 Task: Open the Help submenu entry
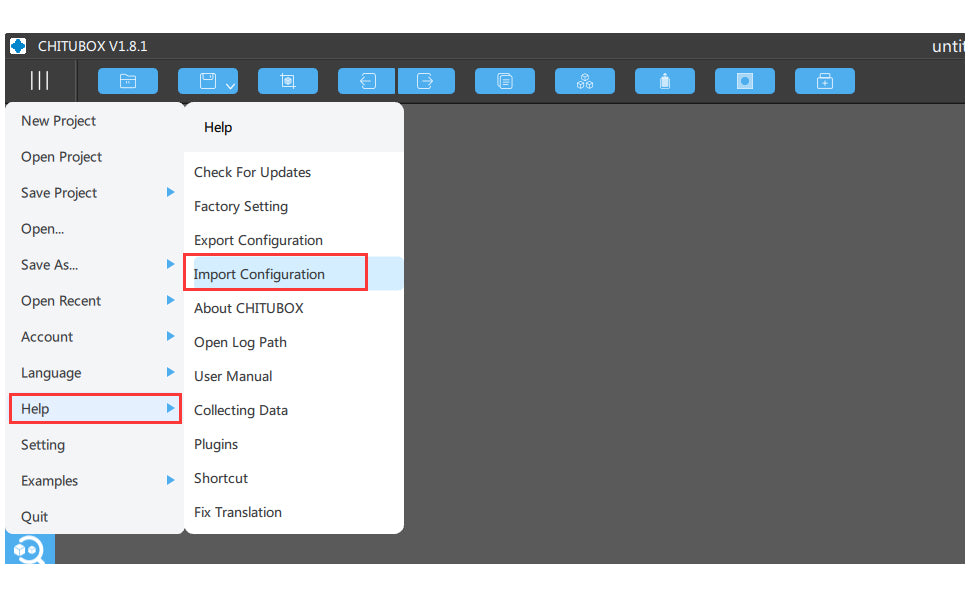(95, 408)
